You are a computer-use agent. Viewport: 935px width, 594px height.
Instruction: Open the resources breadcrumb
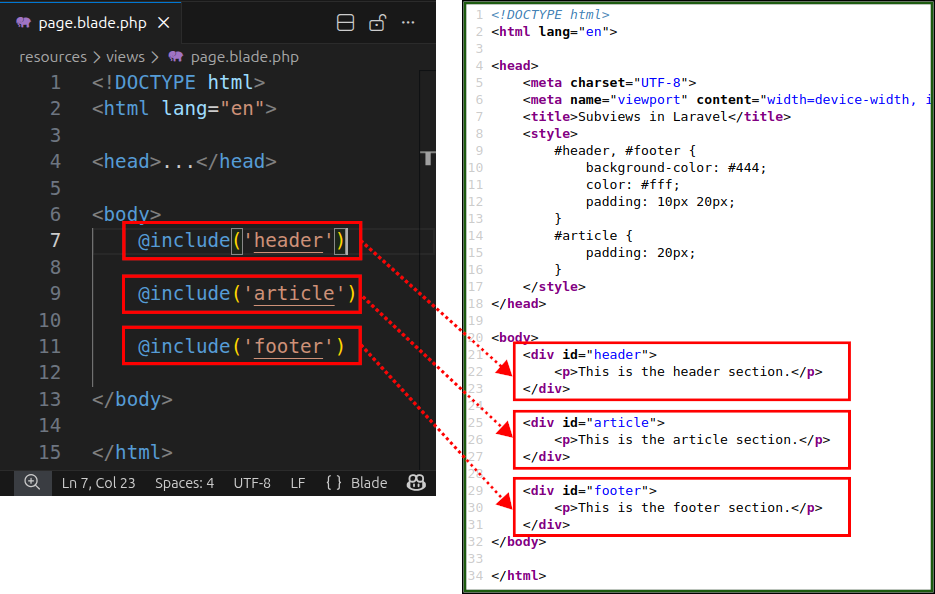(x=53, y=57)
